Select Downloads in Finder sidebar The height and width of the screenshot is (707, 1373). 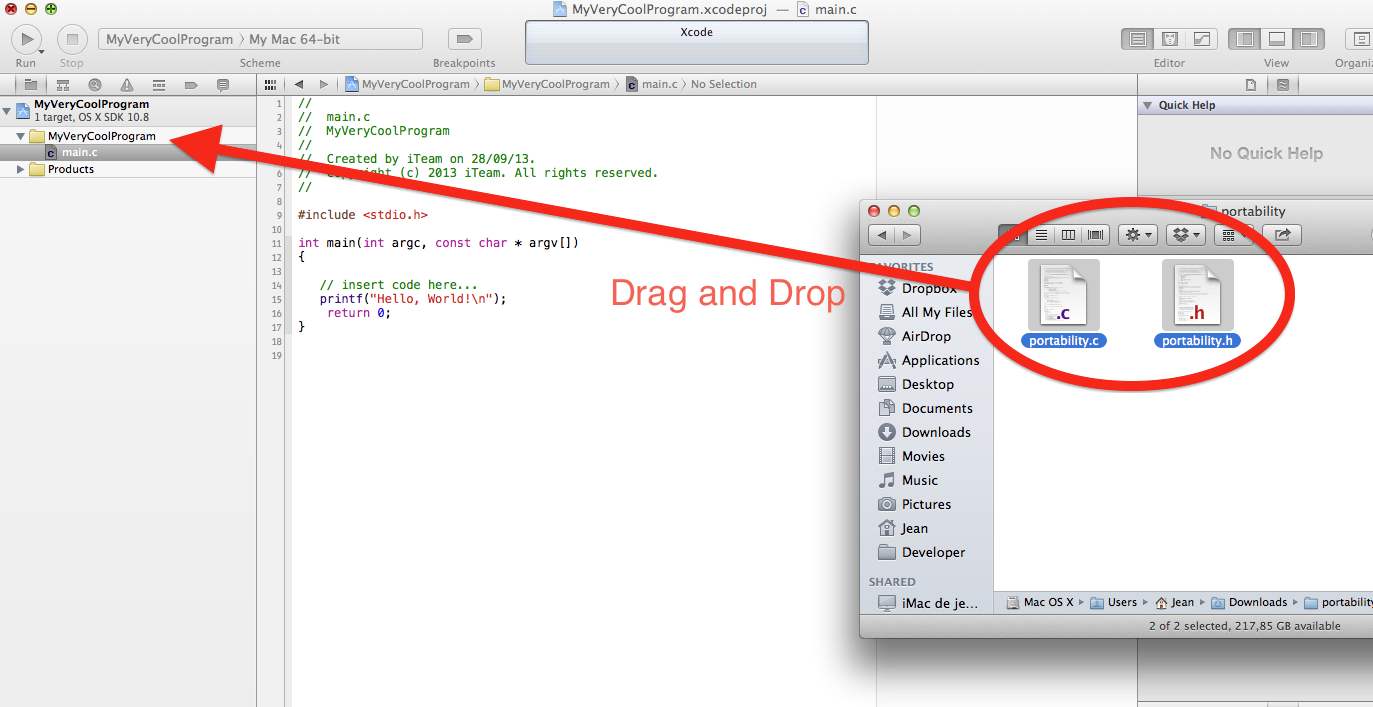[935, 432]
